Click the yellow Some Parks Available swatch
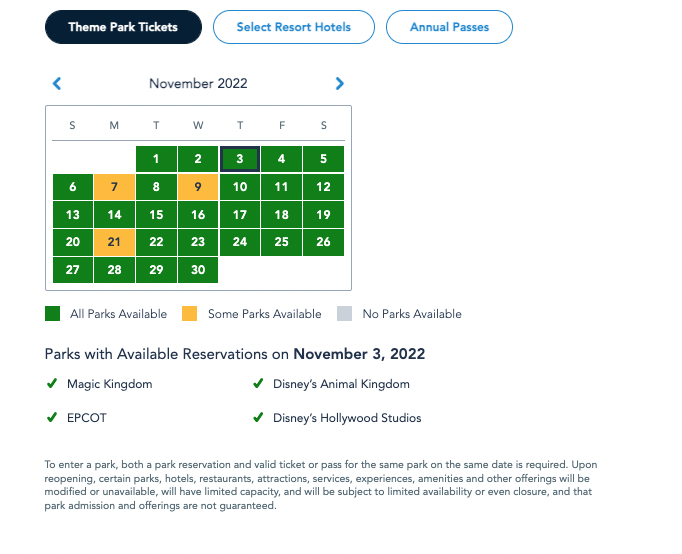The height and width of the screenshot is (554, 682). click(190, 314)
